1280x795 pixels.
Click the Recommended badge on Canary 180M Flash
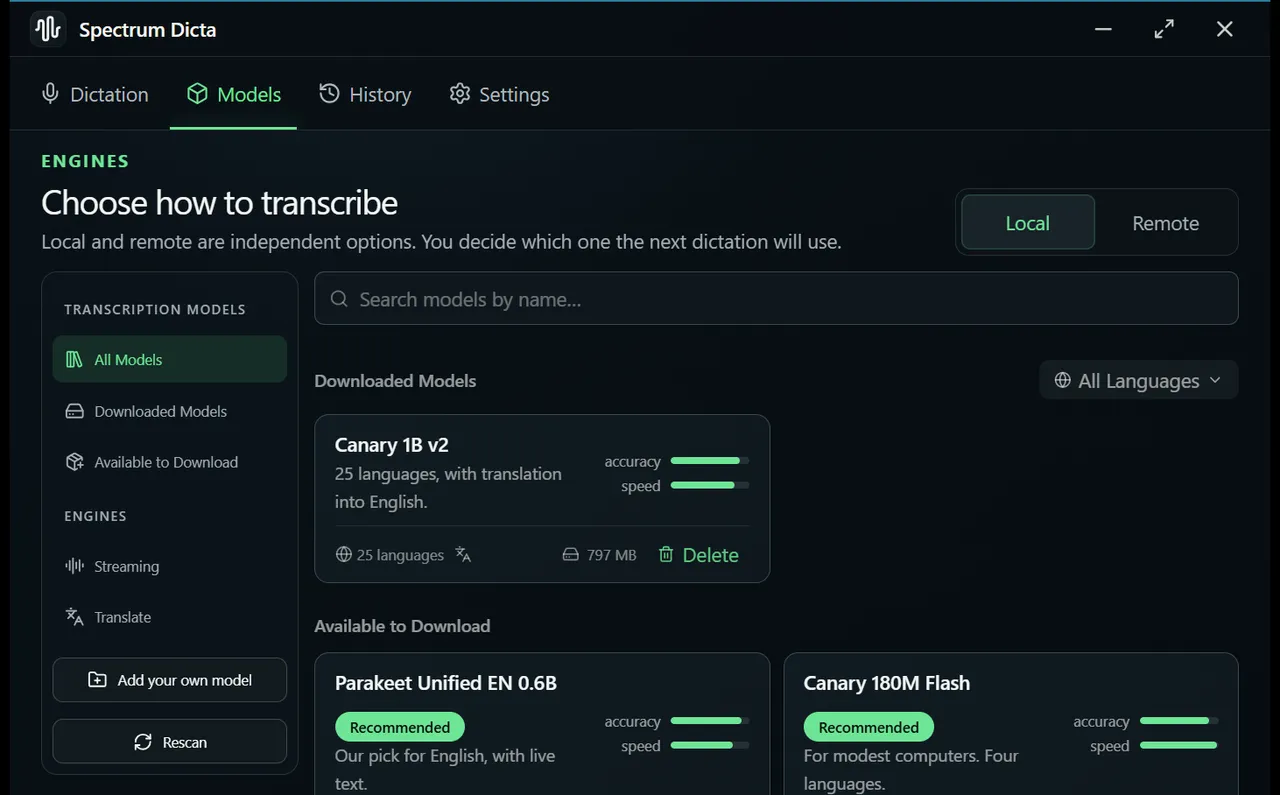(x=869, y=727)
